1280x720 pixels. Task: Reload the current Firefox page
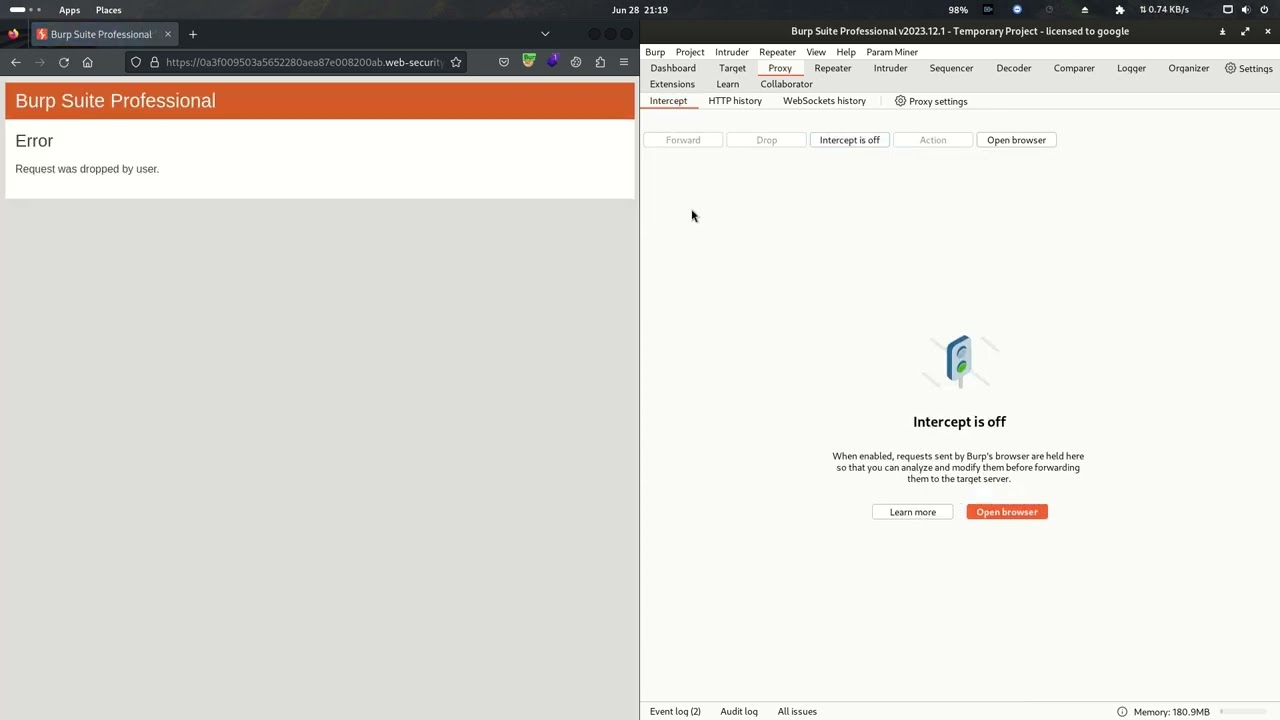click(x=64, y=62)
